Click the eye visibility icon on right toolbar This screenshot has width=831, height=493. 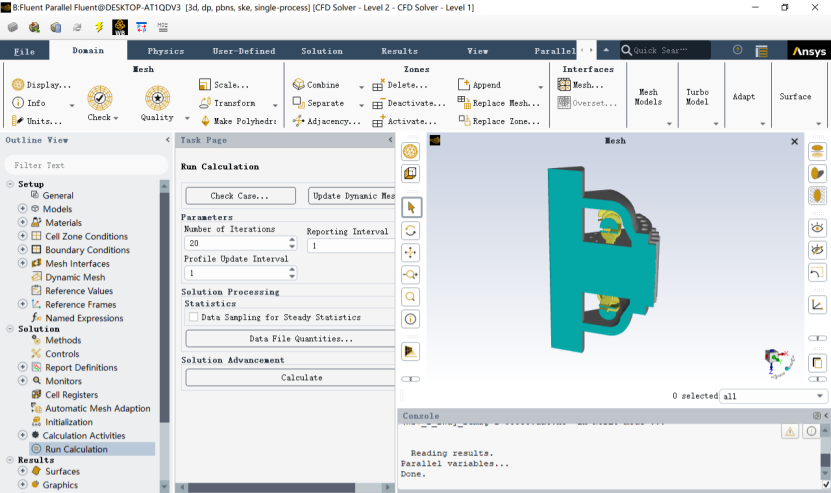point(817,228)
